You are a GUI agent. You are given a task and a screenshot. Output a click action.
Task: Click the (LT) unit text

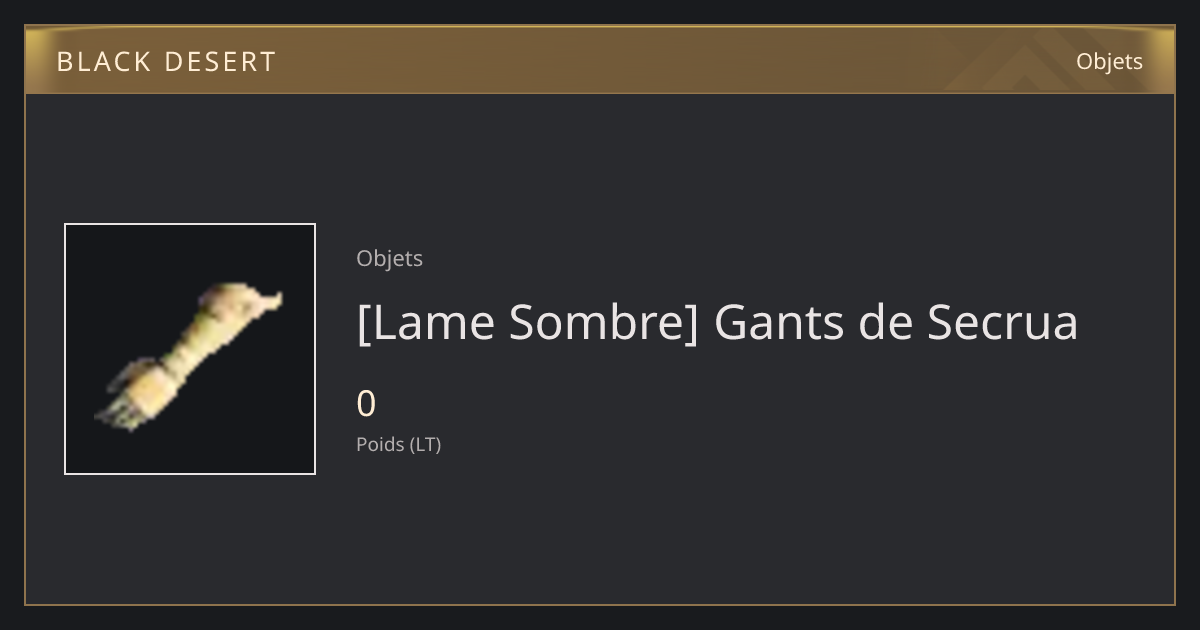click(x=425, y=444)
